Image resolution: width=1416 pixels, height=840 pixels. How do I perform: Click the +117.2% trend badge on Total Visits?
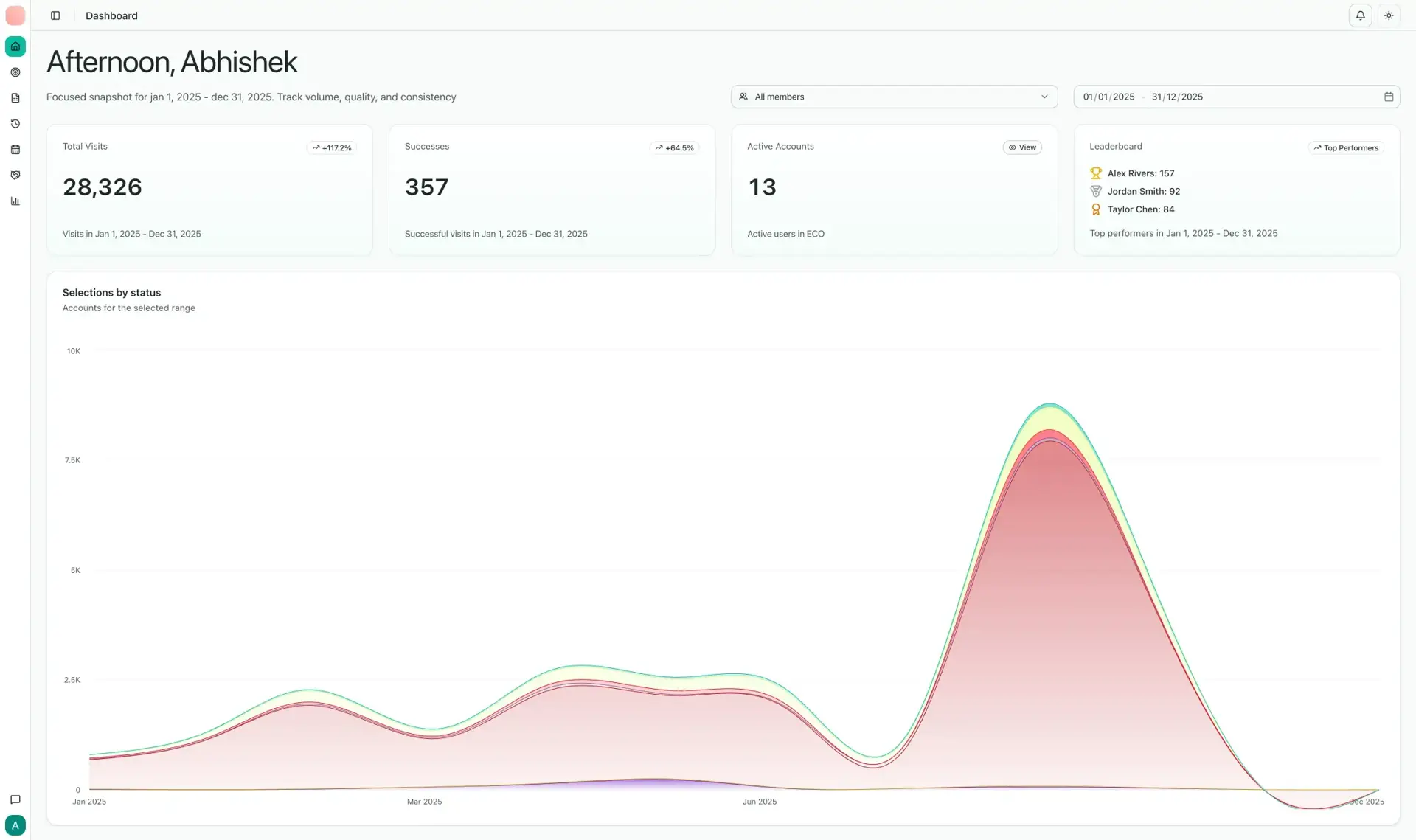331,147
